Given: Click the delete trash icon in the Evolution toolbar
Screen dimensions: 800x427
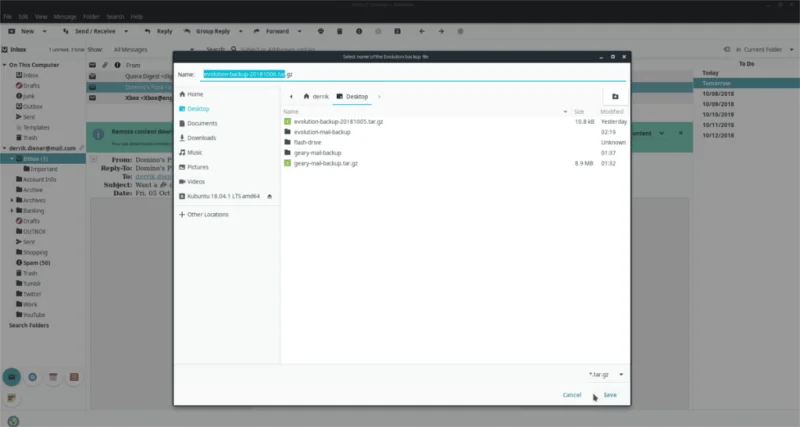Looking at the screenshot, I should click(339, 31).
